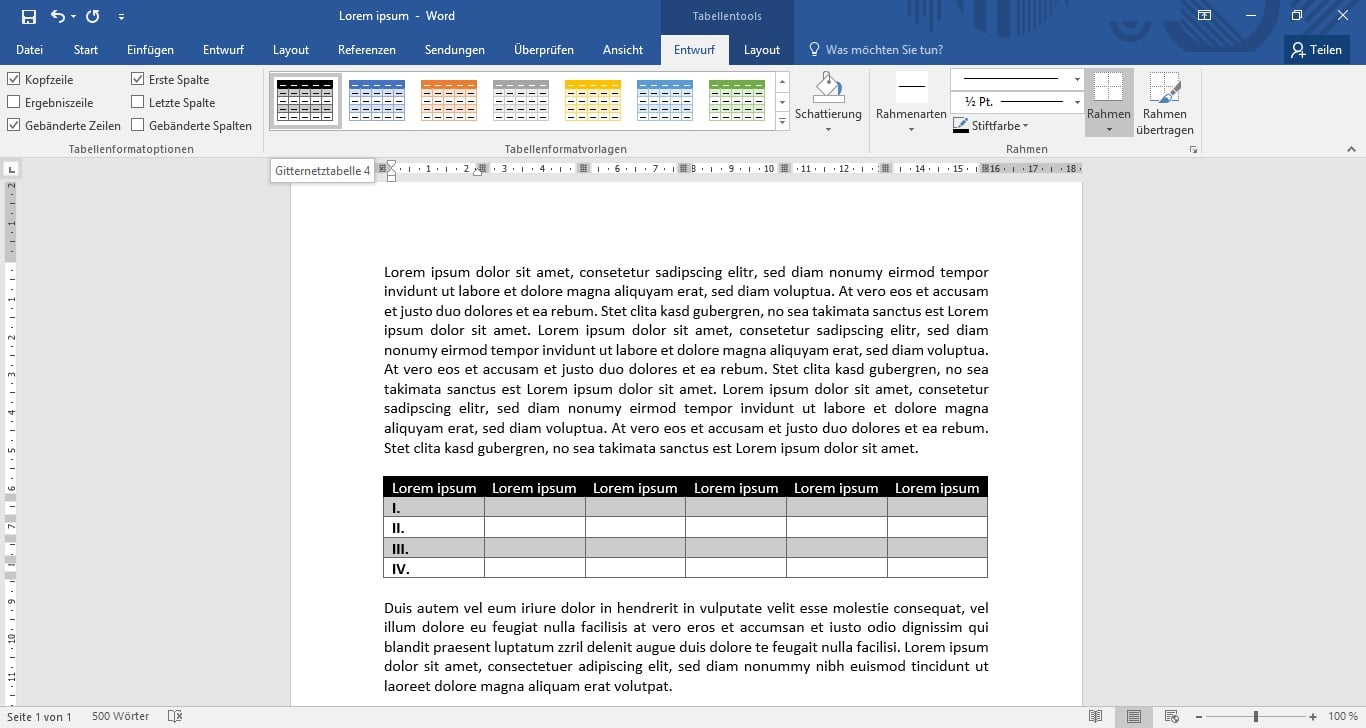Image resolution: width=1366 pixels, height=728 pixels.
Task: Click Rahmen übertragen border painter icon
Action: pyautogui.click(x=1164, y=87)
